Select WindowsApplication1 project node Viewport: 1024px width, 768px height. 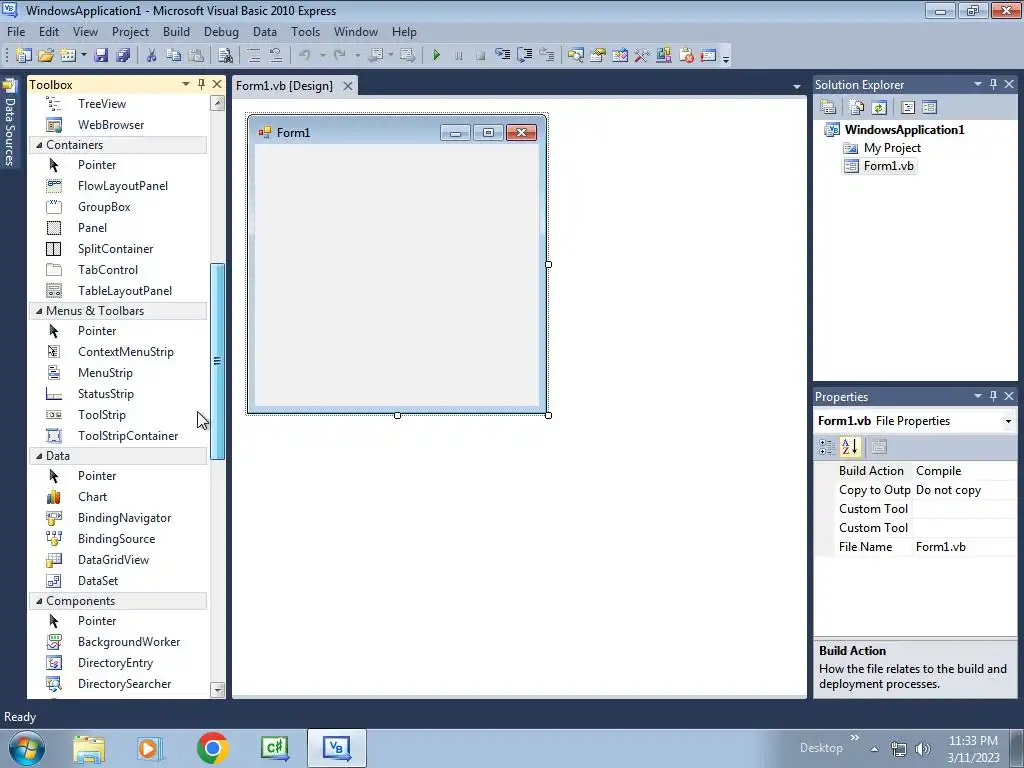coord(904,129)
